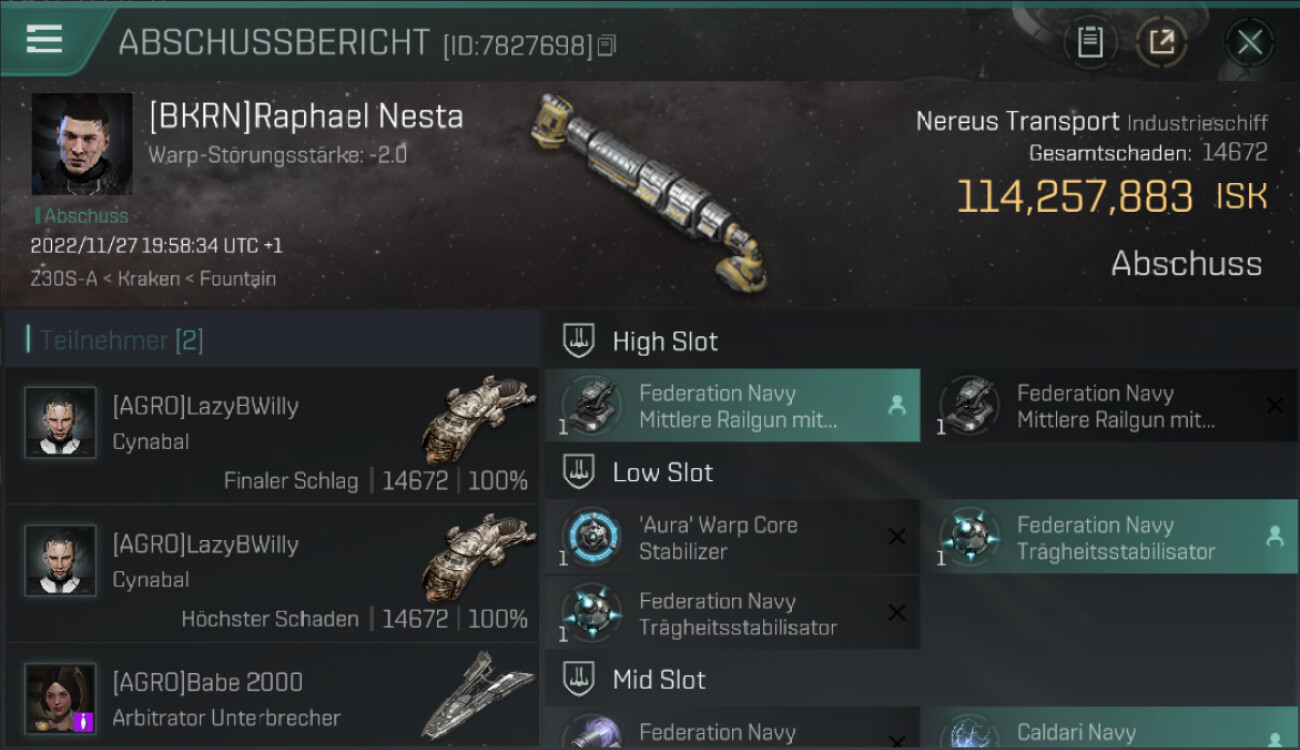Screen dimensions: 1300x750
Task: Open the hamburger menu
Action: [45, 40]
